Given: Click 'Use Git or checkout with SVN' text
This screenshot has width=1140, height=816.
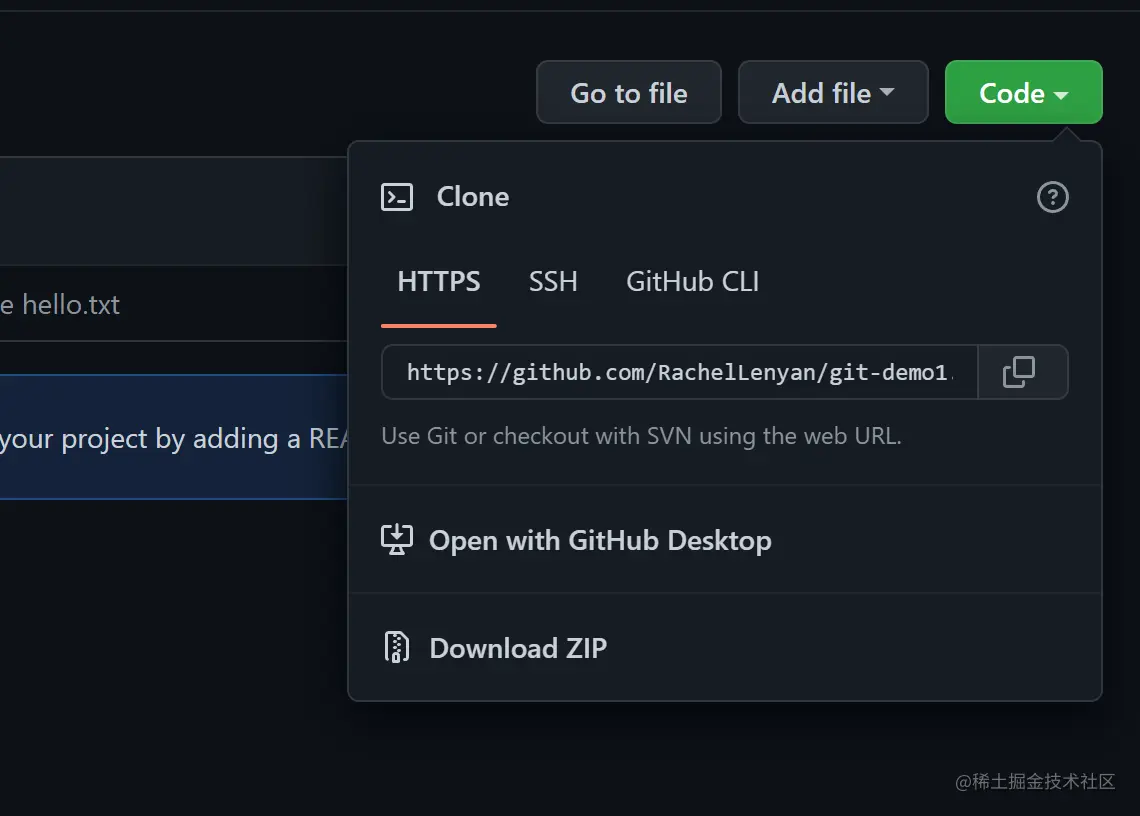Looking at the screenshot, I should [x=641, y=436].
